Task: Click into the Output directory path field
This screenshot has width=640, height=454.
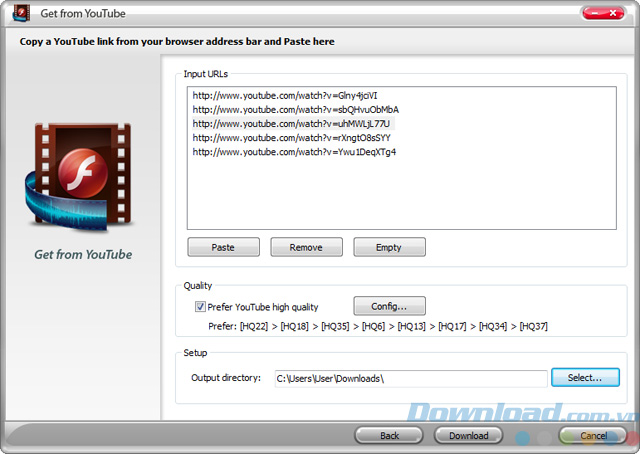Action: point(411,378)
